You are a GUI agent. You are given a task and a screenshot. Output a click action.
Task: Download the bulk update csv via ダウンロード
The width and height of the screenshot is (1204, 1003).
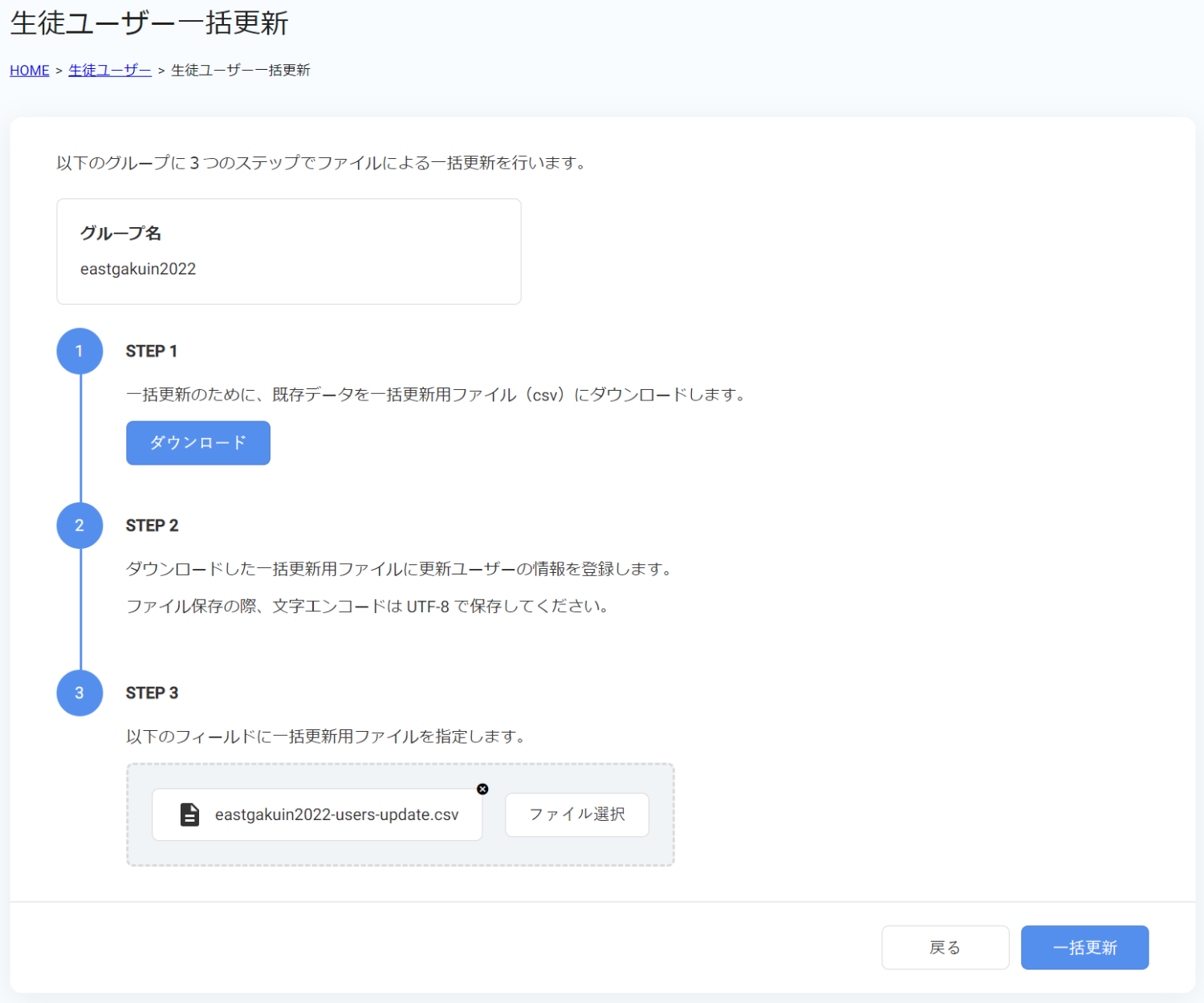(x=198, y=443)
